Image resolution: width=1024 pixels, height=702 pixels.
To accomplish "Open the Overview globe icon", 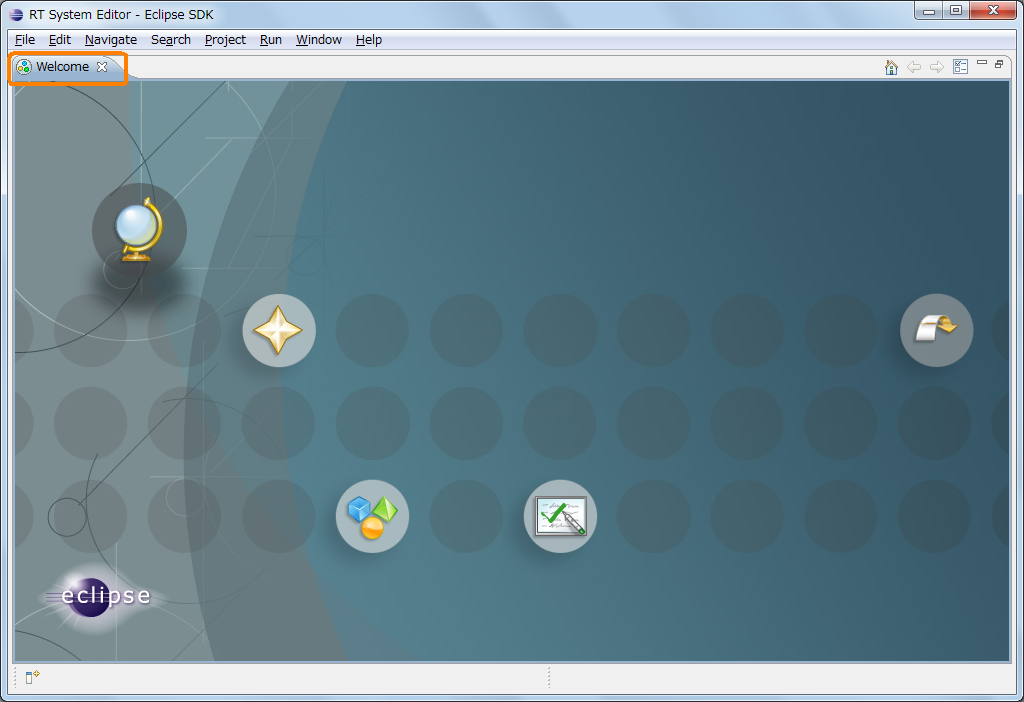I will tap(139, 230).
